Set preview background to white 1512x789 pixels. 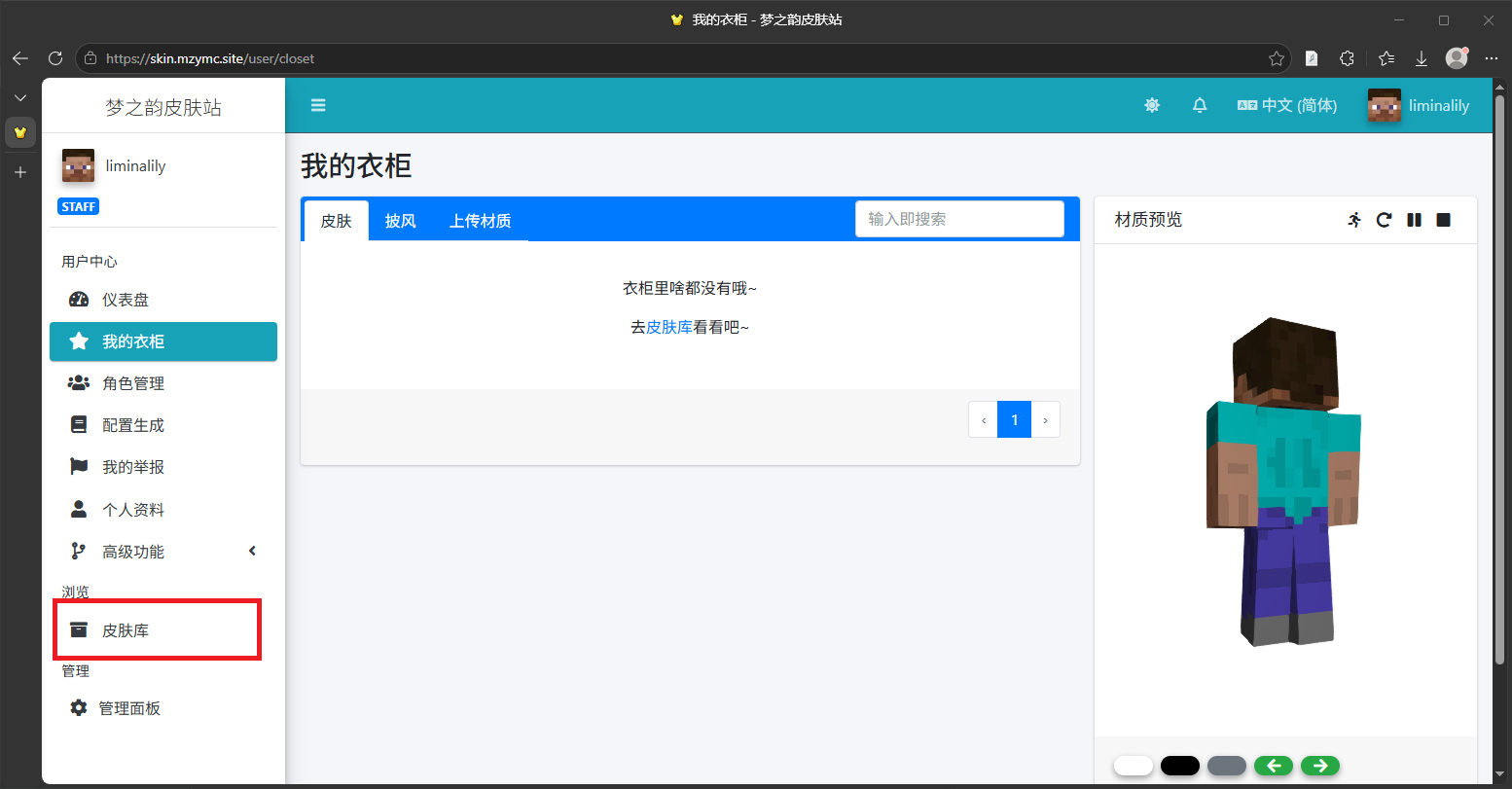pos(1134,766)
